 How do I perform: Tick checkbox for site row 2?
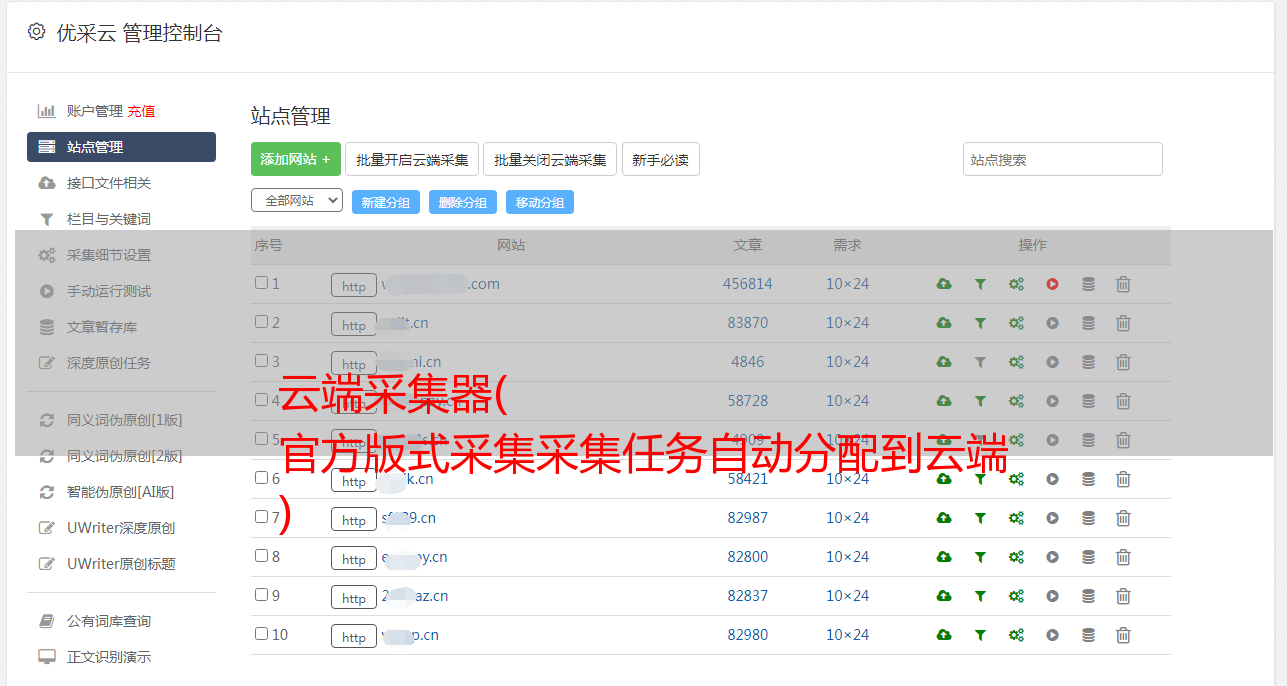[x=261, y=322]
